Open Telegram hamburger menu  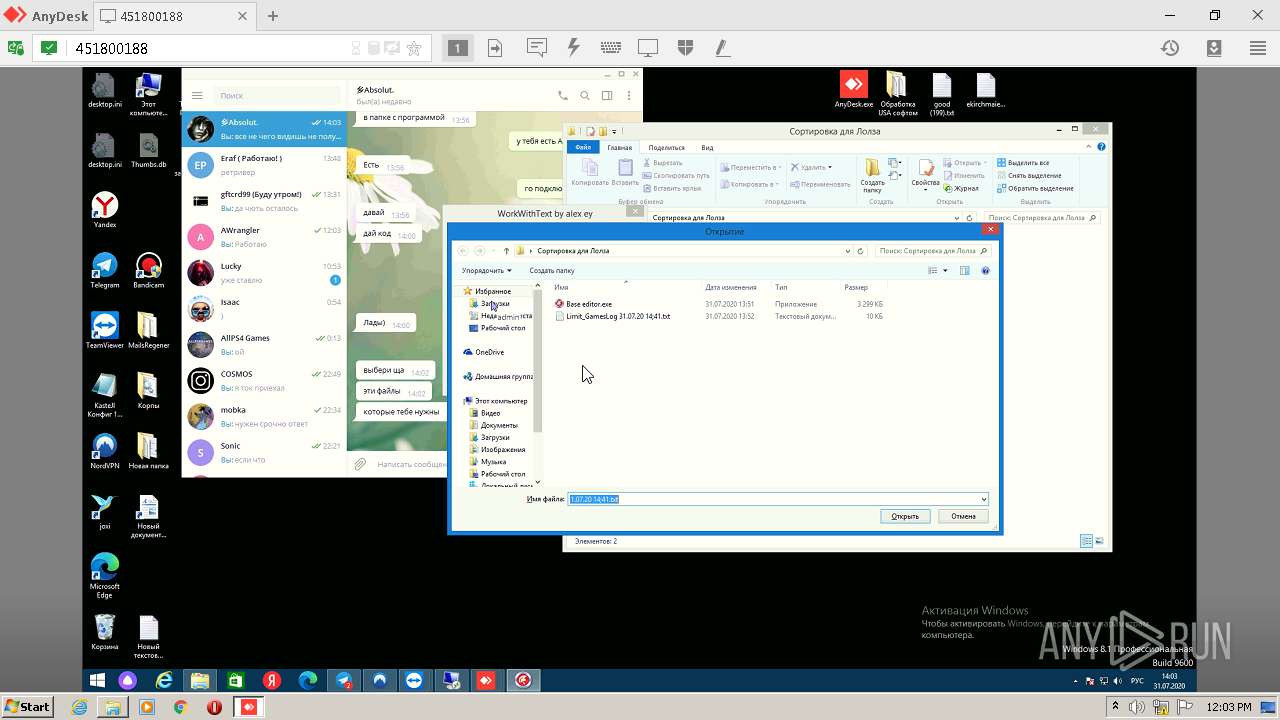coord(197,96)
